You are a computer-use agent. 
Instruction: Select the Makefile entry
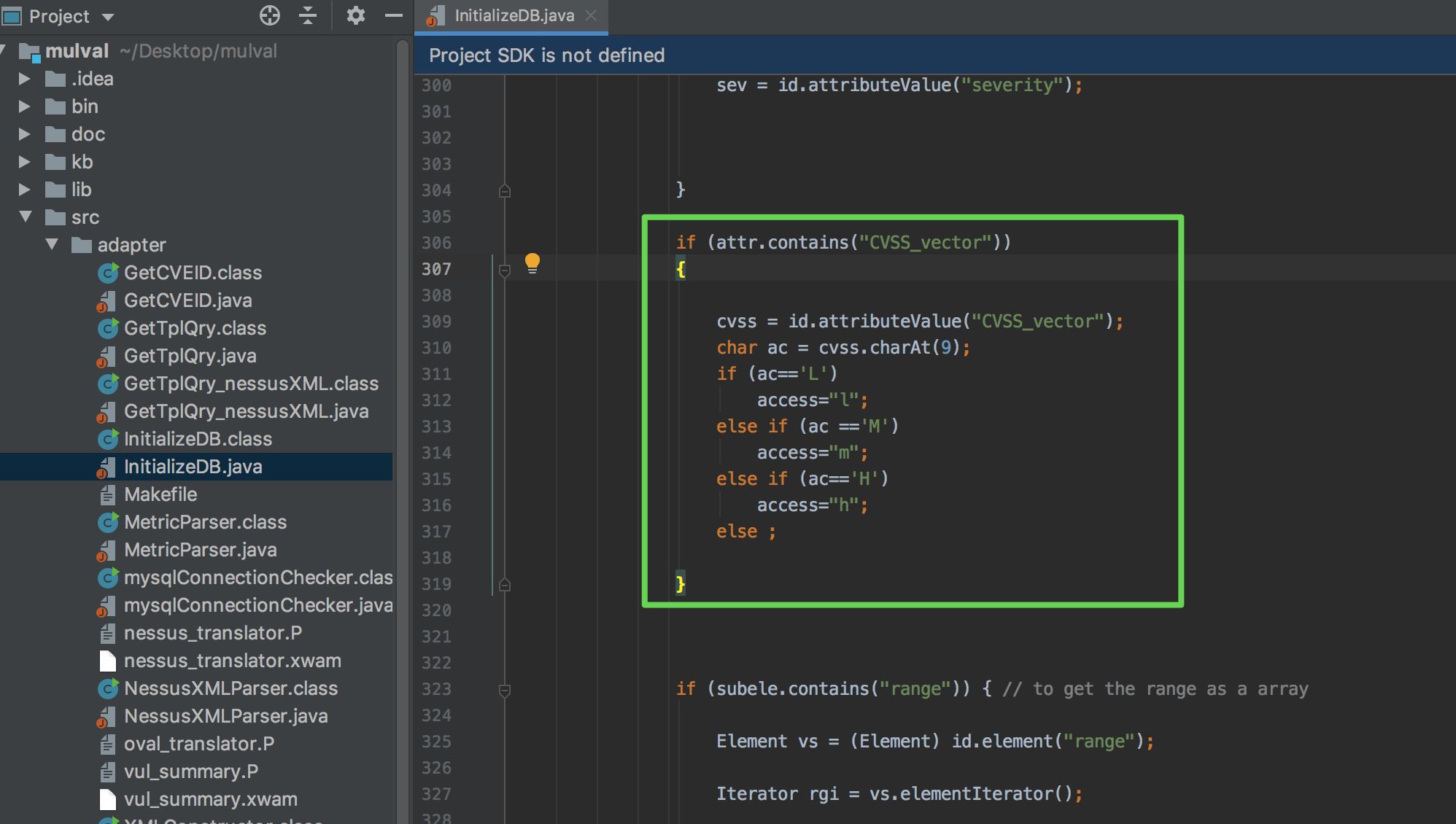coord(160,494)
